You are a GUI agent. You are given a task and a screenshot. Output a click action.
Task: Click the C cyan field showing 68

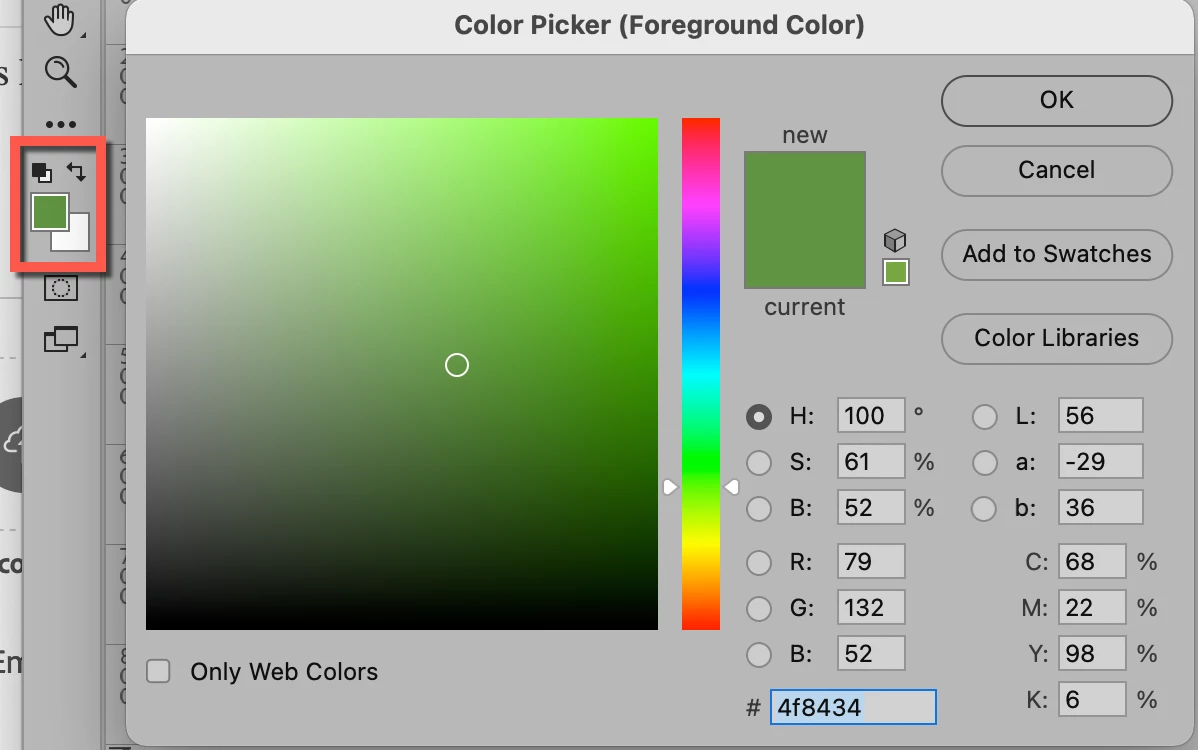coord(1092,561)
